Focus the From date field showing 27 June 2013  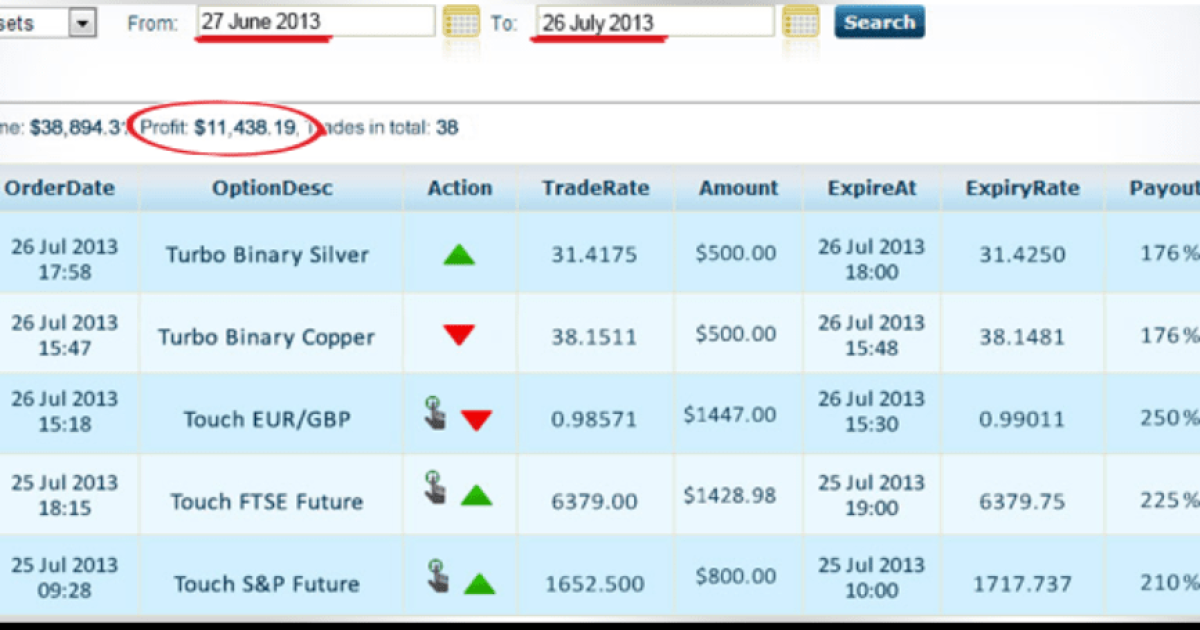[x=315, y=21]
